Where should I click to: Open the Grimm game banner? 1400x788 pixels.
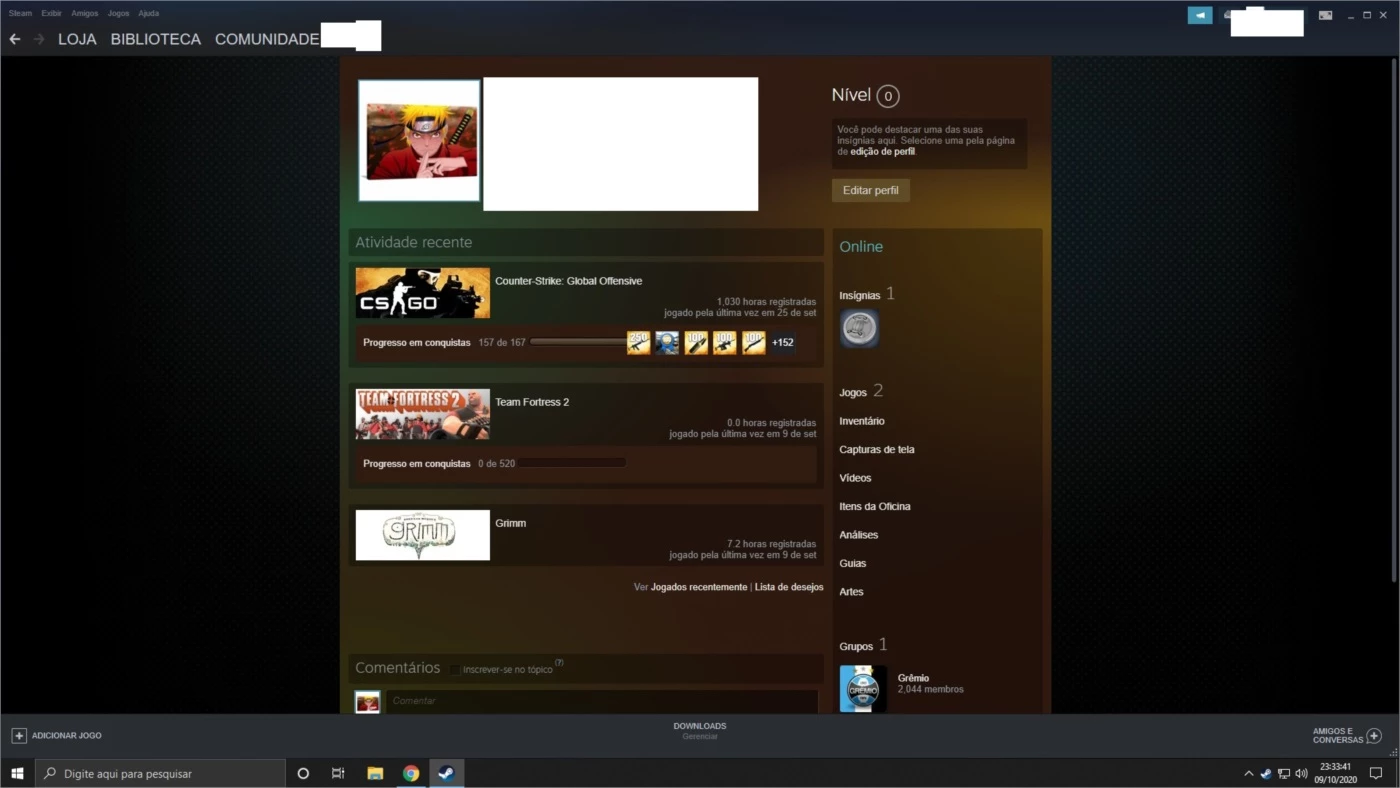(423, 535)
